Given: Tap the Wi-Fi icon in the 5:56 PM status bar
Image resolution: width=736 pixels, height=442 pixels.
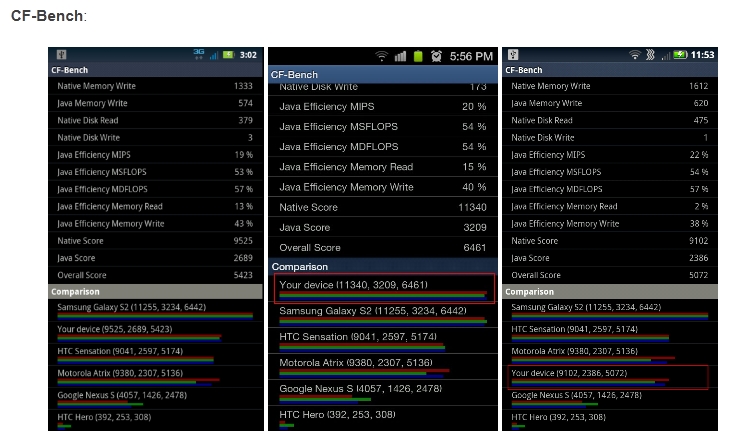Looking at the screenshot, I should (382, 57).
